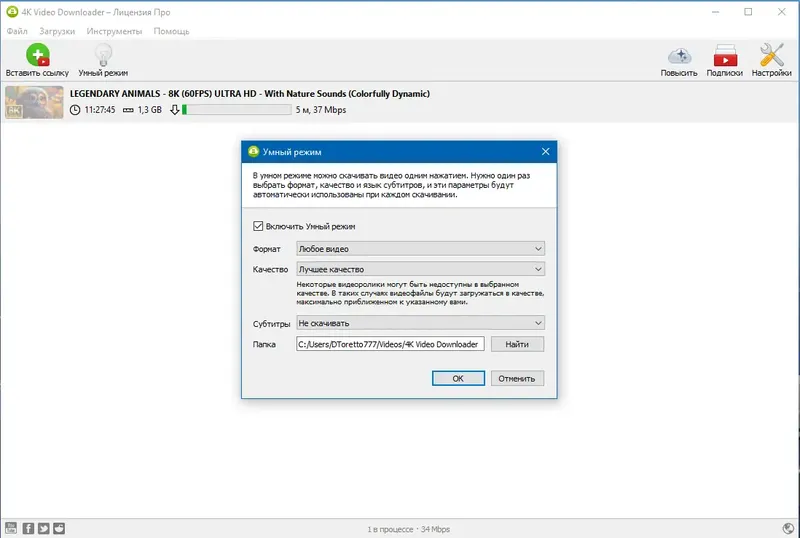Click the Умный режим dialog title icon
The width and height of the screenshot is (800, 538).
coord(253,152)
